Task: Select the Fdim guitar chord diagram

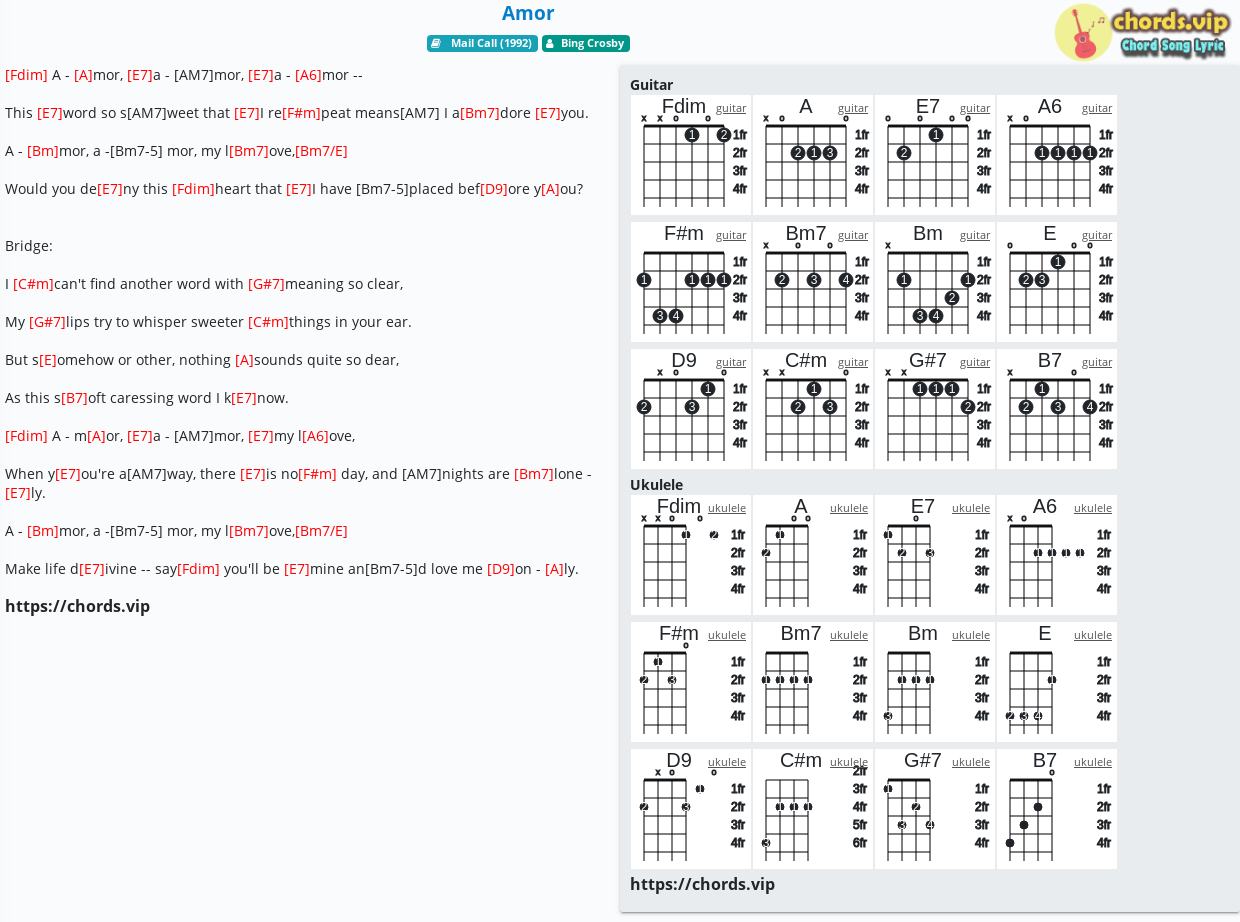Action: click(x=691, y=155)
